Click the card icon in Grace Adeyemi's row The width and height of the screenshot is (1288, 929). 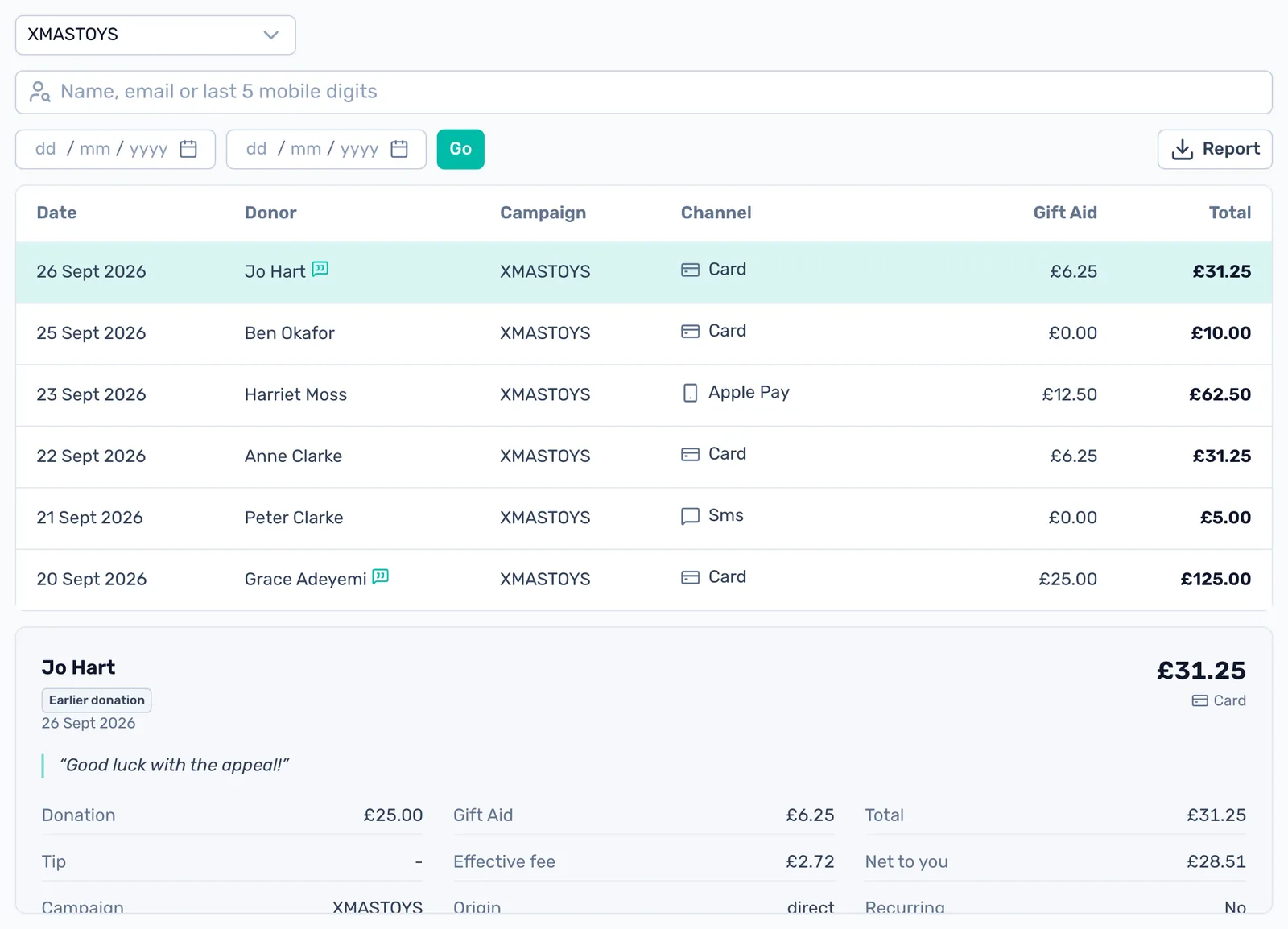click(x=690, y=577)
